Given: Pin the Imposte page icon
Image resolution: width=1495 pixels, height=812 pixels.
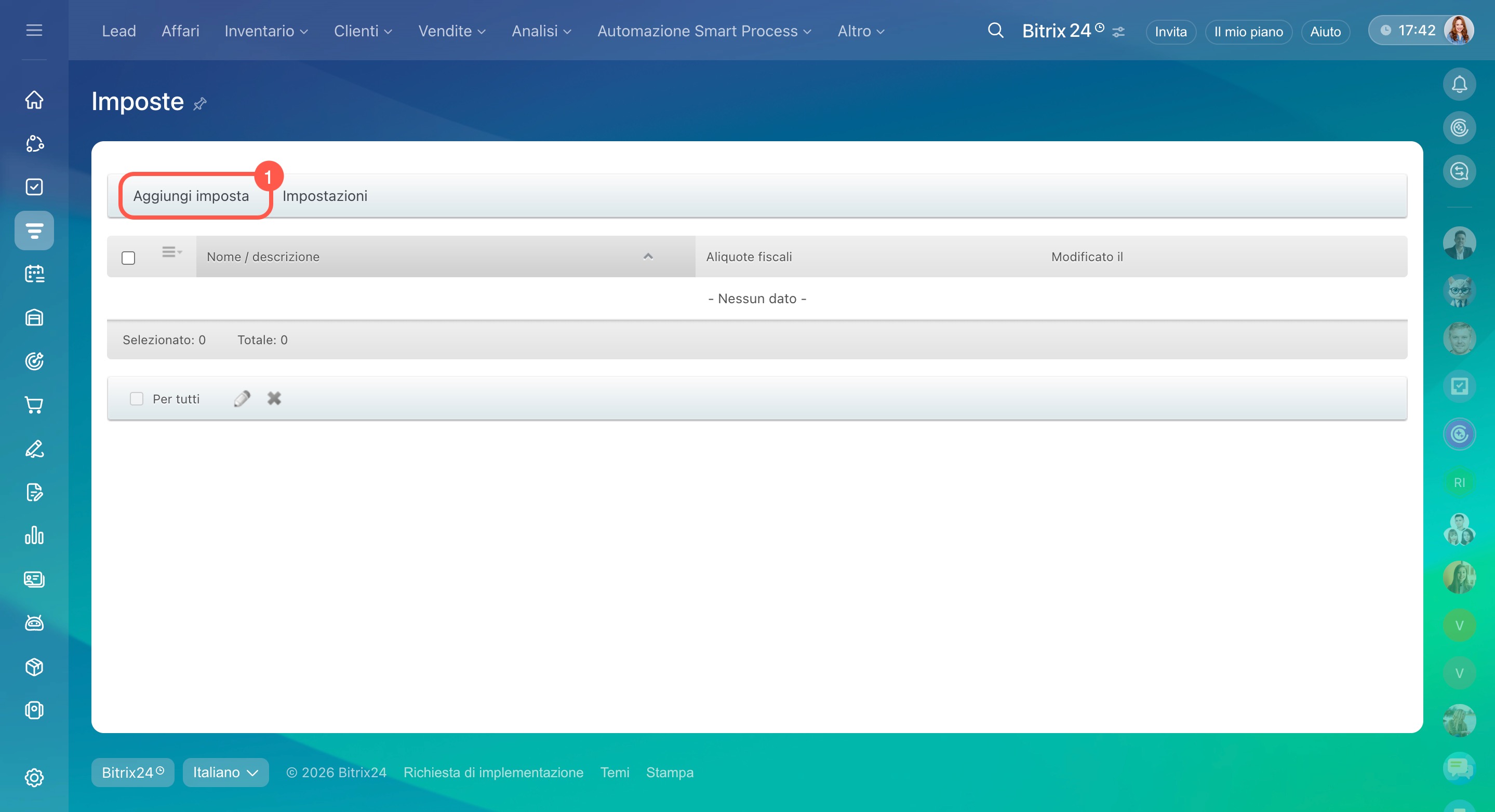Looking at the screenshot, I should pyautogui.click(x=199, y=104).
